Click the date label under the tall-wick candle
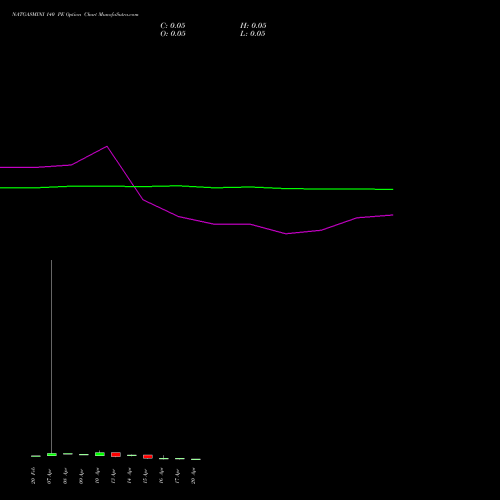This screenshot has height=500, width=500. tap(49, 476)
